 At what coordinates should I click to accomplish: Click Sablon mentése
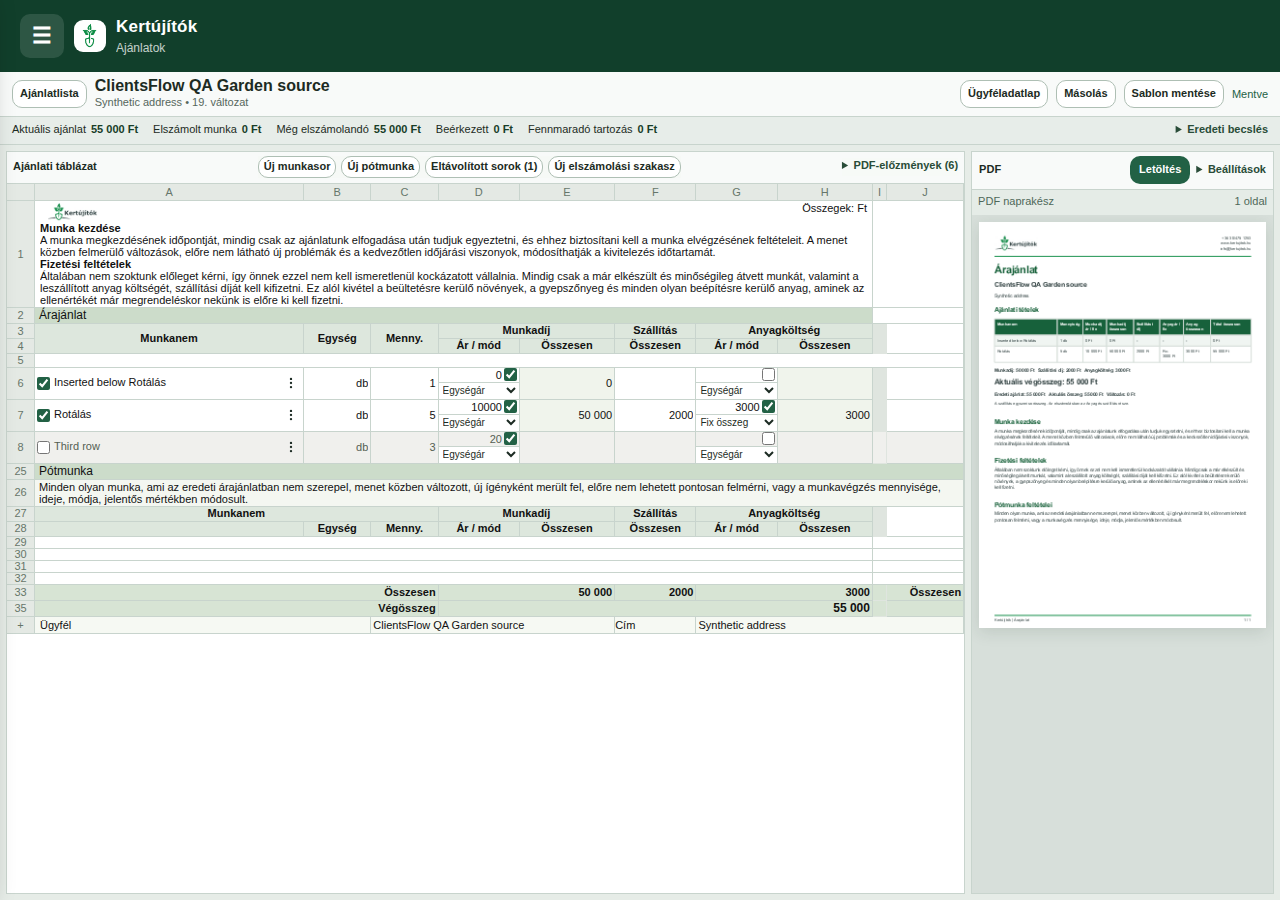pos(1174,94)
